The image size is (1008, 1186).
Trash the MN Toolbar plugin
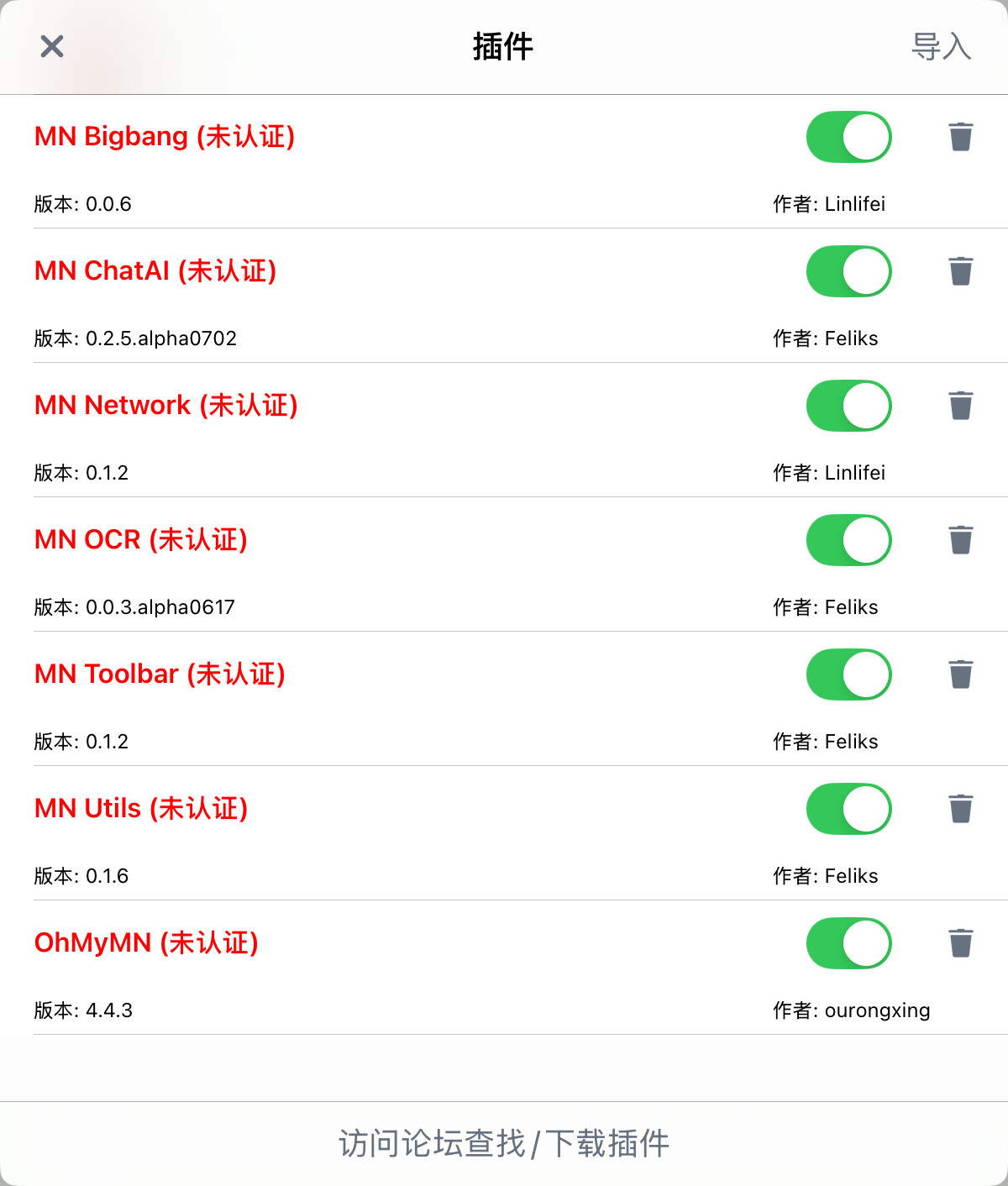point(960,674)
